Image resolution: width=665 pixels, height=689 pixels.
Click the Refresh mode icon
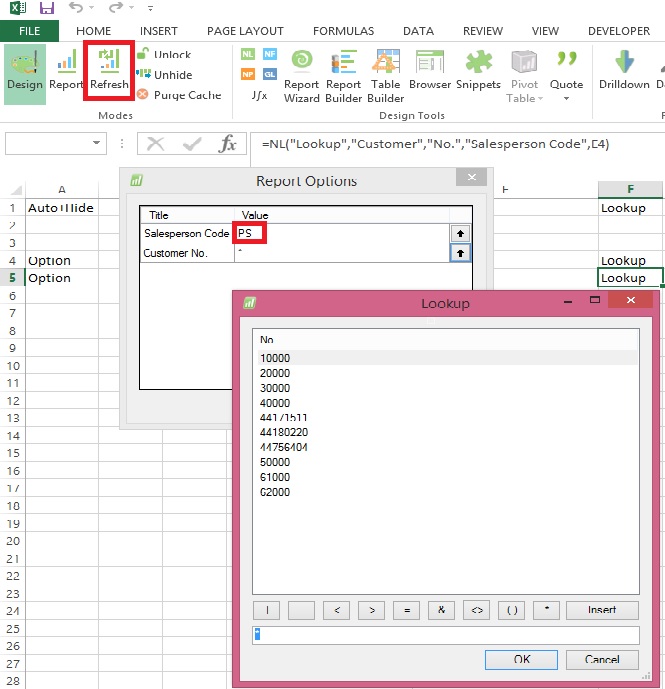pyautogui.click(x=109, y=71)
